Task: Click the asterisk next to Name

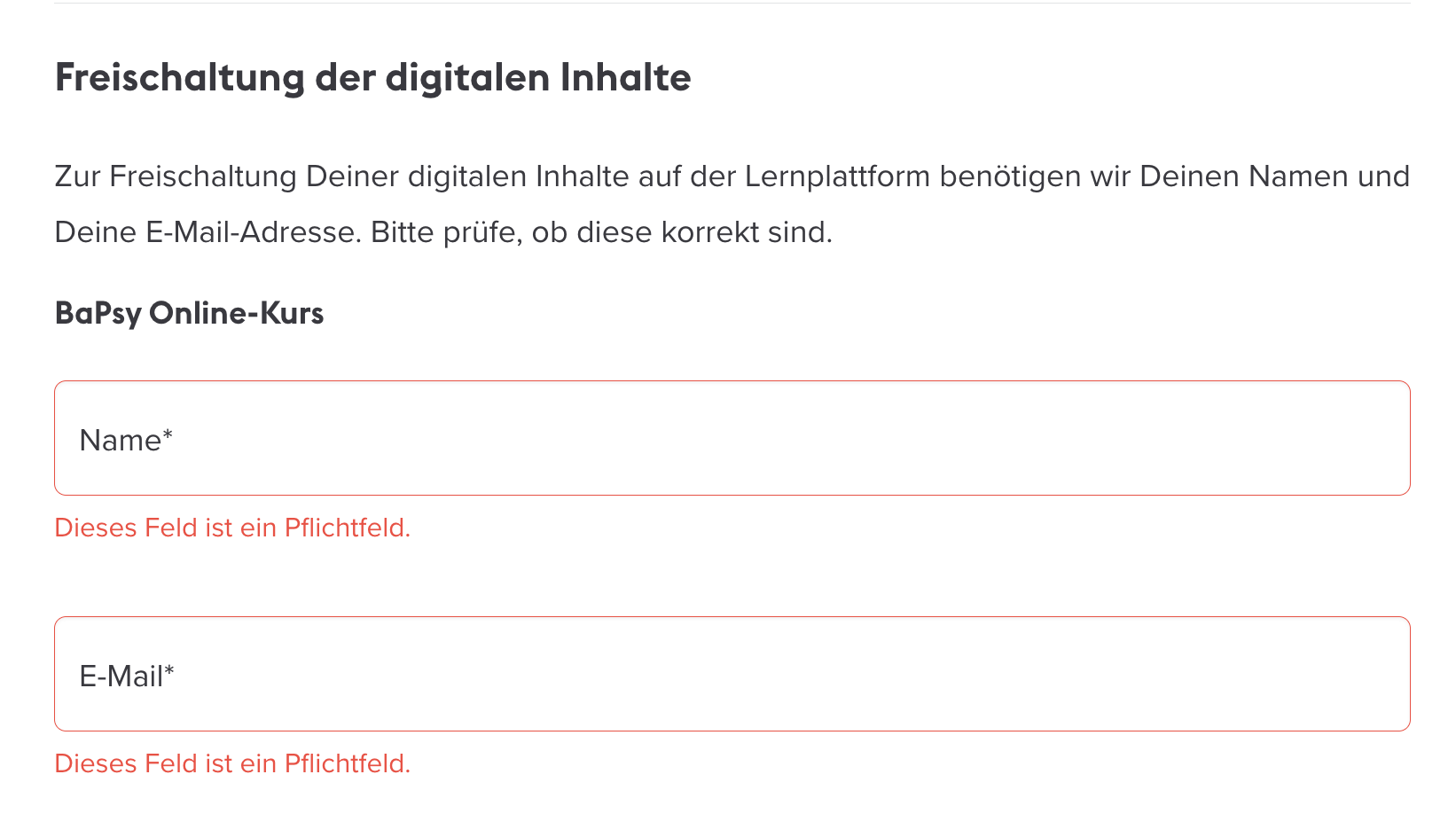Action: 168,434
